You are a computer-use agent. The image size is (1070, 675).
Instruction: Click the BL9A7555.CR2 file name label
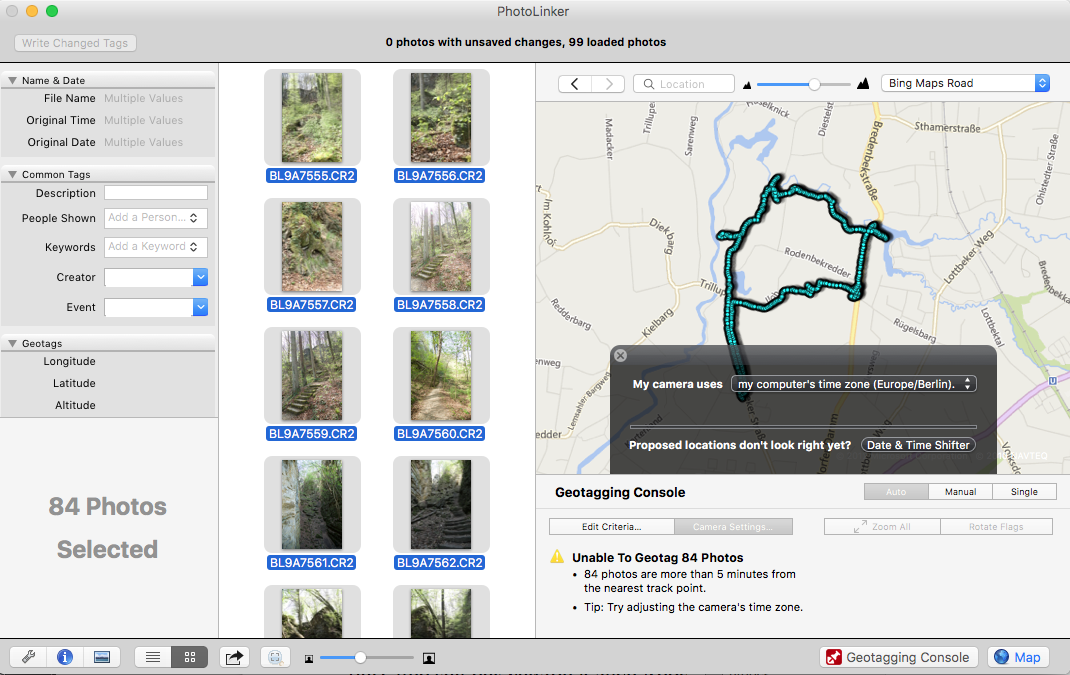pyautogui.click(x=312, y=175)
